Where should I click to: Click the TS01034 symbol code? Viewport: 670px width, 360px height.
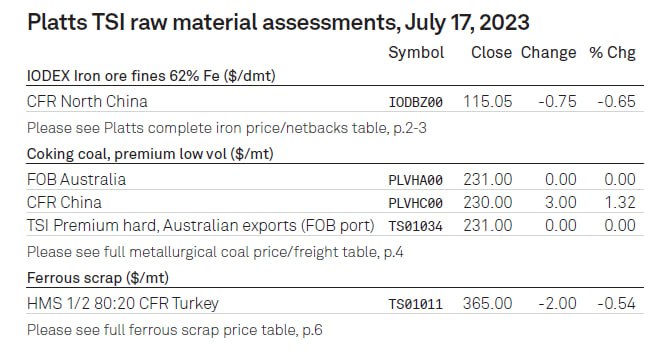coord(415,226)
